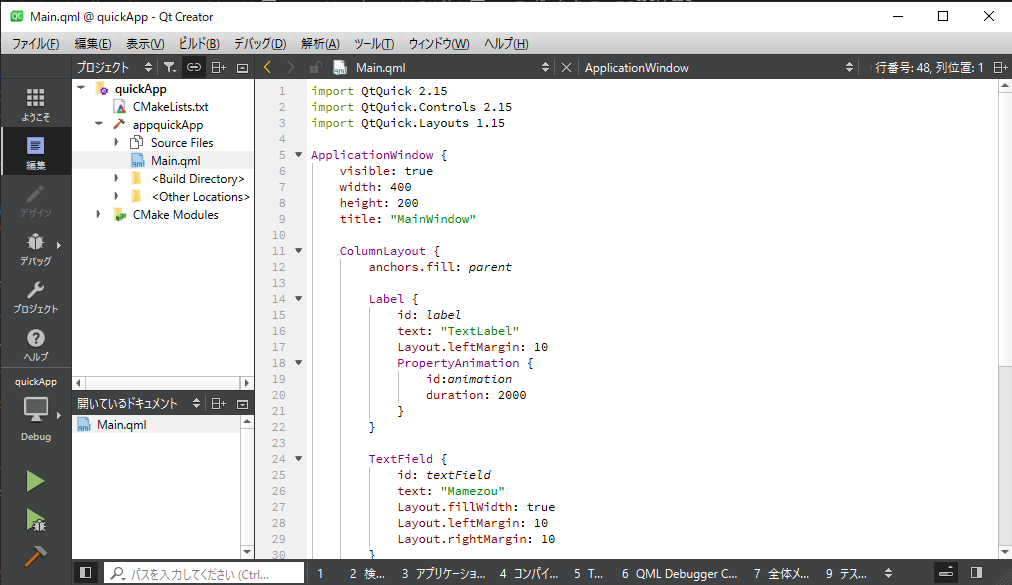Open the ビルド(B) menu

point(199,44)
